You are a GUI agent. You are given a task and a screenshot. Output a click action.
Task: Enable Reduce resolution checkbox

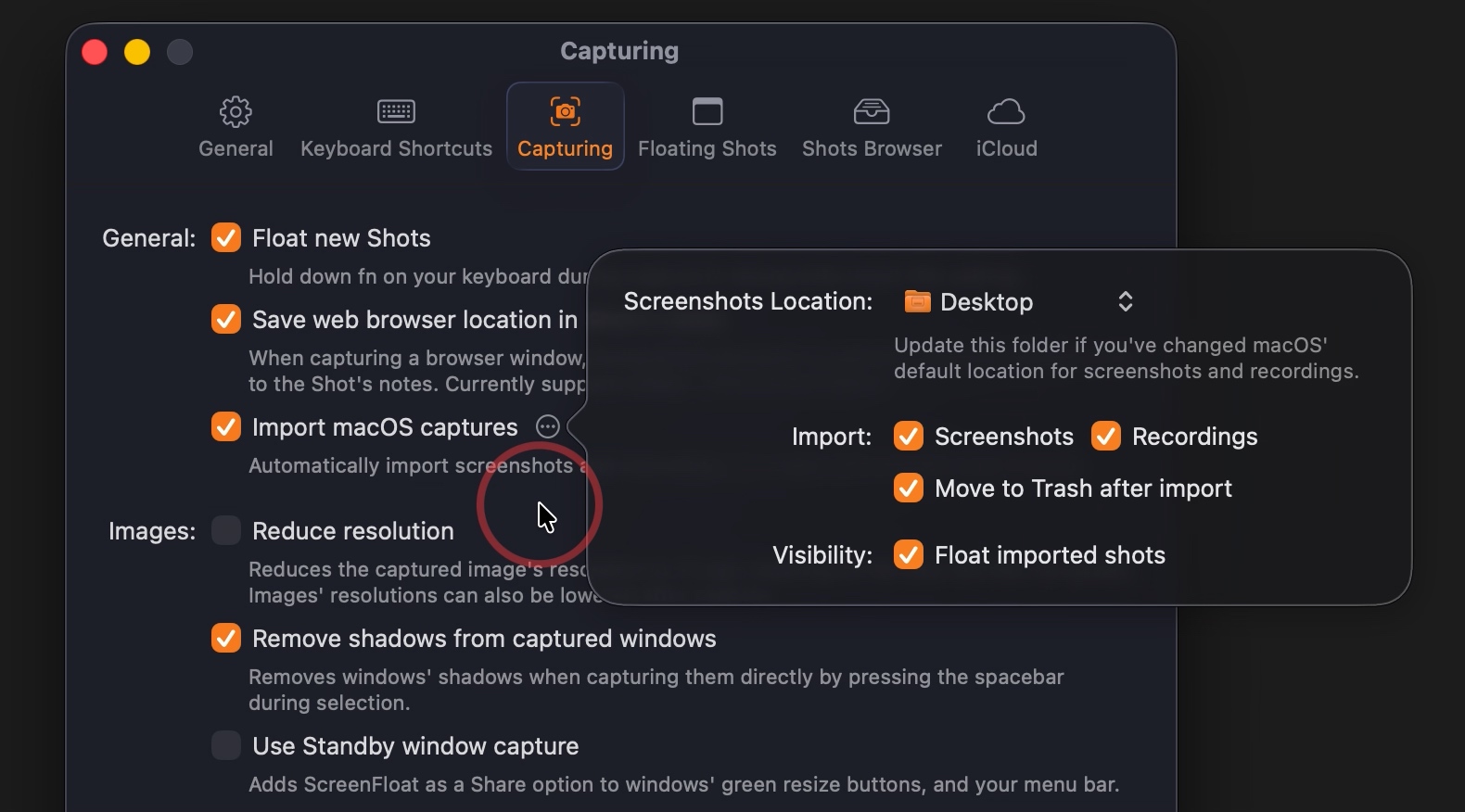click(x=226, y=531)
